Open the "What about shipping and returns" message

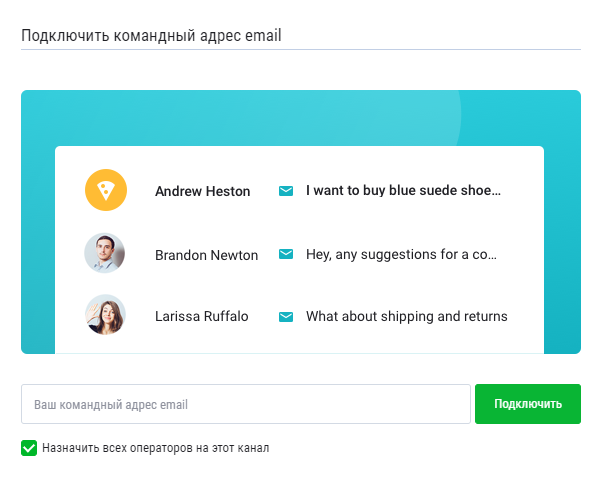406,316
